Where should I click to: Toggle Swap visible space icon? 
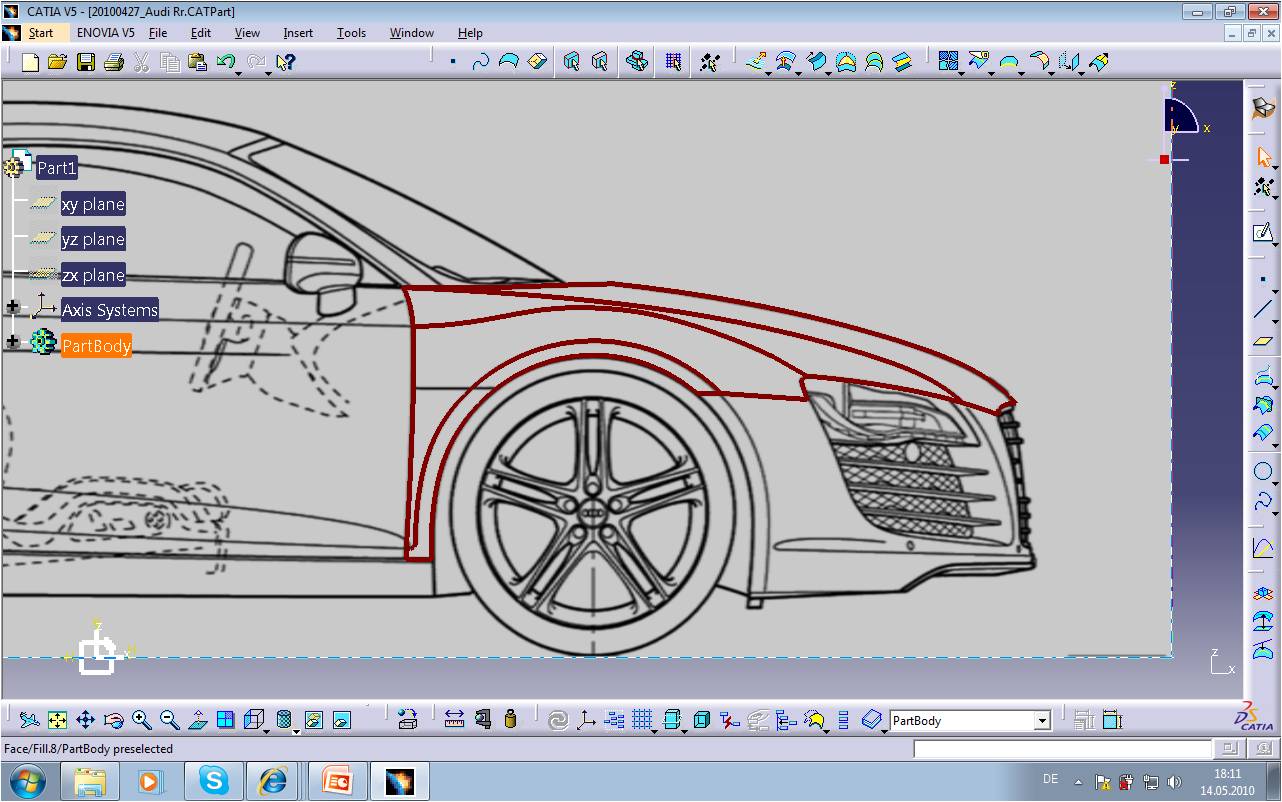[x=341, y=719]
